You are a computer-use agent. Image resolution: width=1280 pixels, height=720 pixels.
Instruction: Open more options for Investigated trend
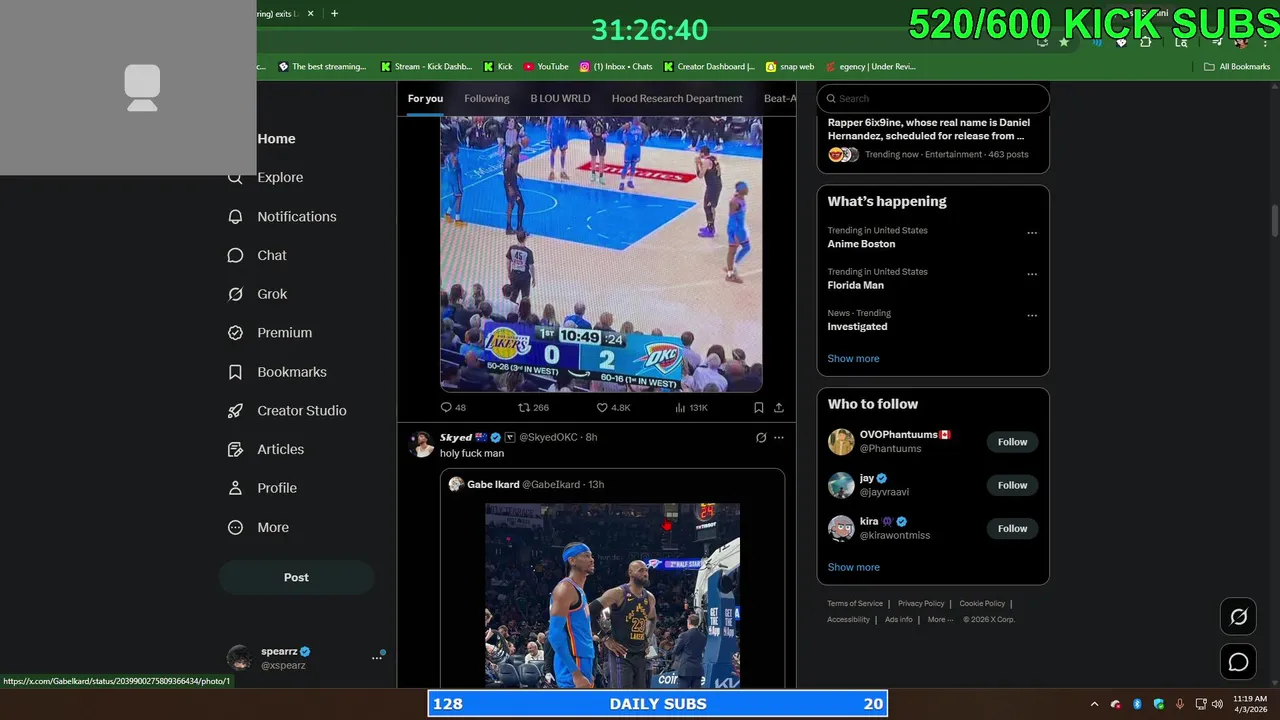(x=1032, y=315)
